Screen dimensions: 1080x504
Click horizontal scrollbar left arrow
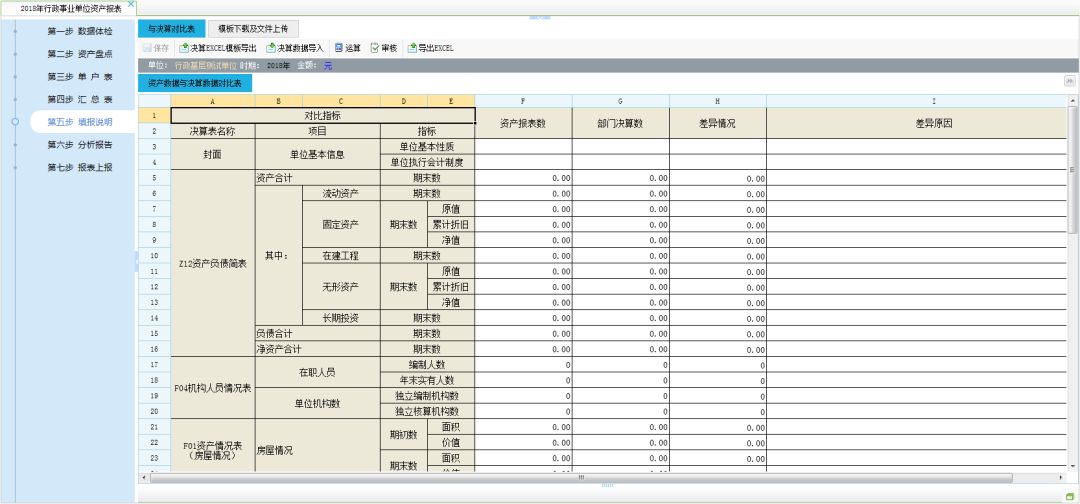(x=143, y=477)
